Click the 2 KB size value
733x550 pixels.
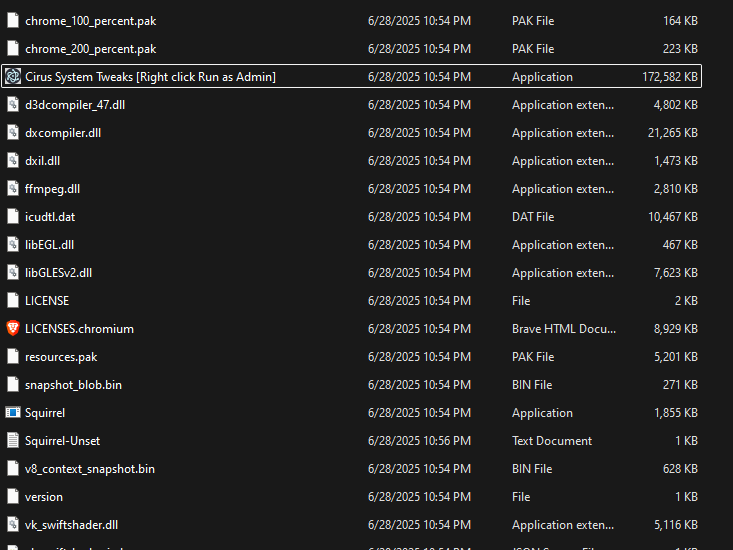[686, 301]
